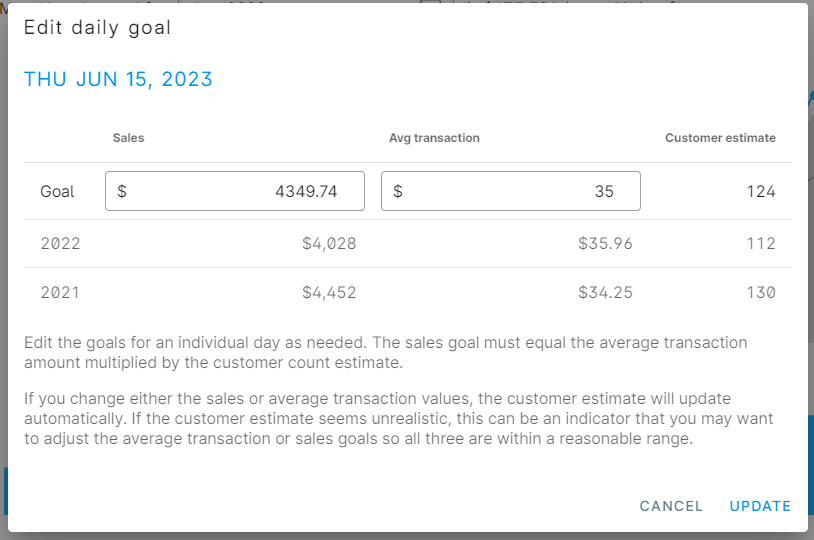Click the 2022 avg transaction $35.96
The image size is (814, 540).
(x=605, y=243)
